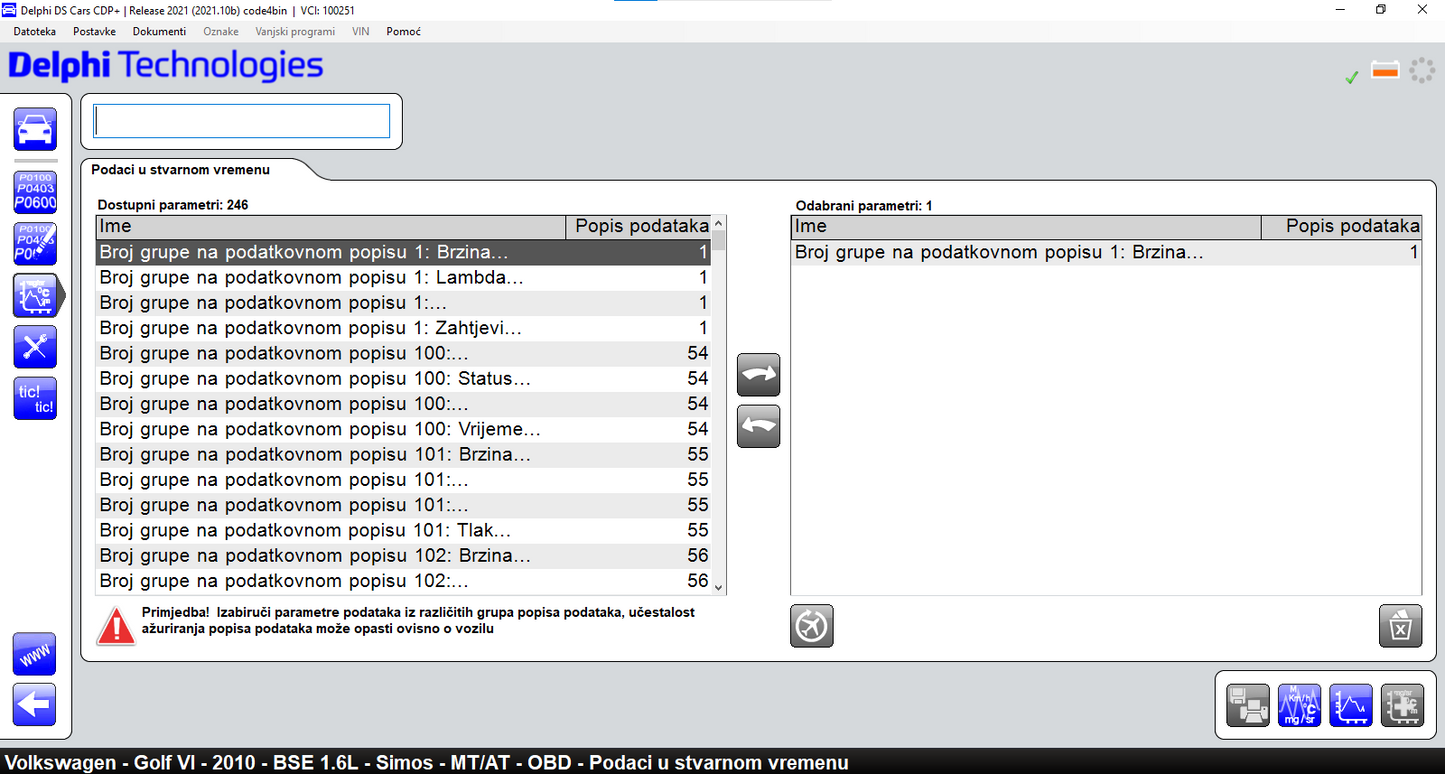The width and height of the screenshot is (1445, 774).
Task: Remove the parameter with the left arrow button
Action: click(758, 427)
